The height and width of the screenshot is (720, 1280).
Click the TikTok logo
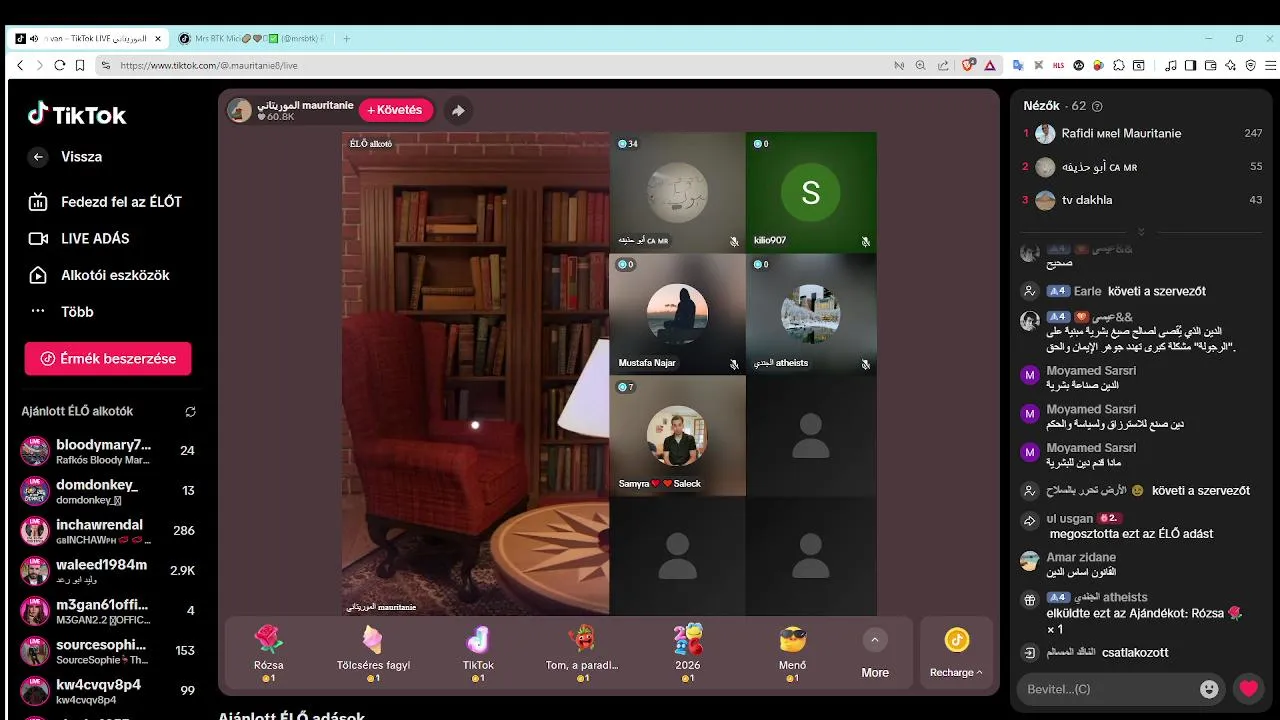(x=77, y=114)
